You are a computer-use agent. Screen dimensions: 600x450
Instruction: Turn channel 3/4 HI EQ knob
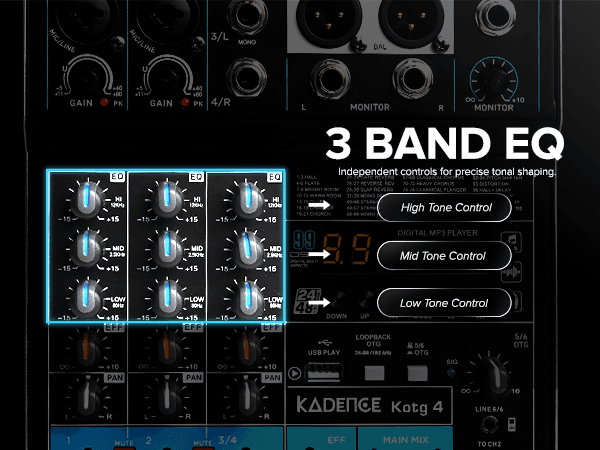point(247,199)
